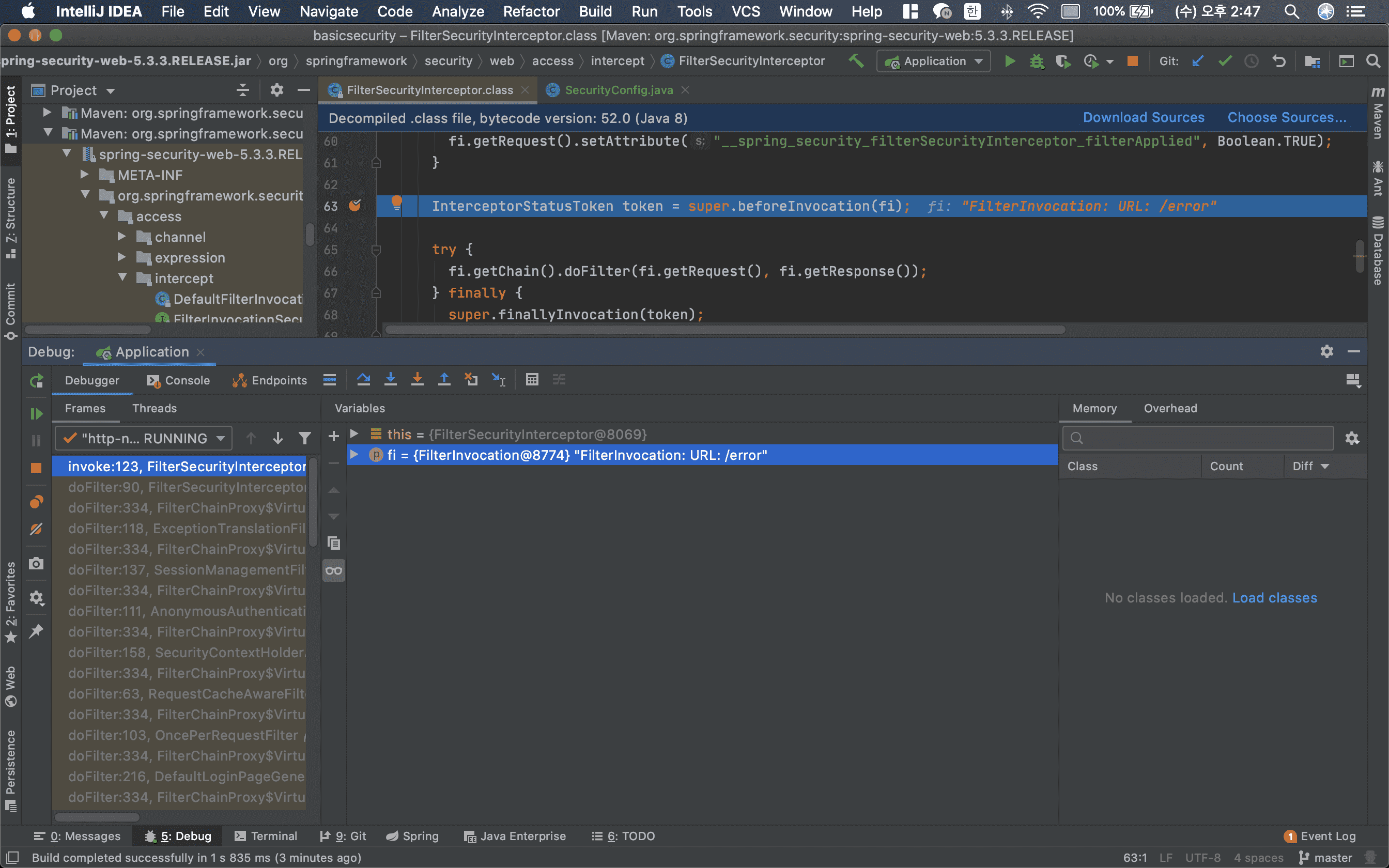Expand the 'fi' FilterInvocation variable

[354, 455]
